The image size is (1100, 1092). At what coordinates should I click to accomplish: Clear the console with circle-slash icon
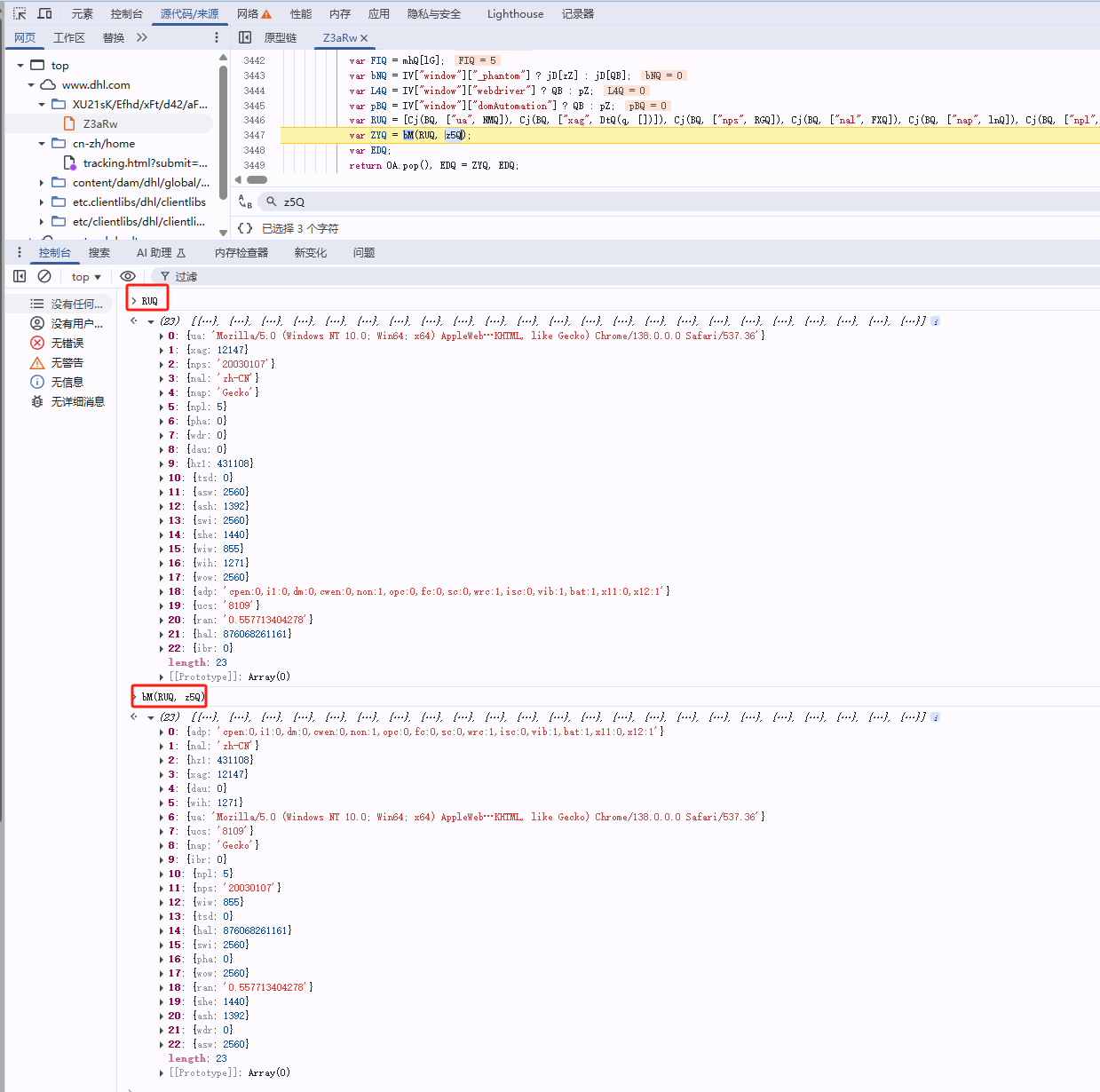click(44, 276)
